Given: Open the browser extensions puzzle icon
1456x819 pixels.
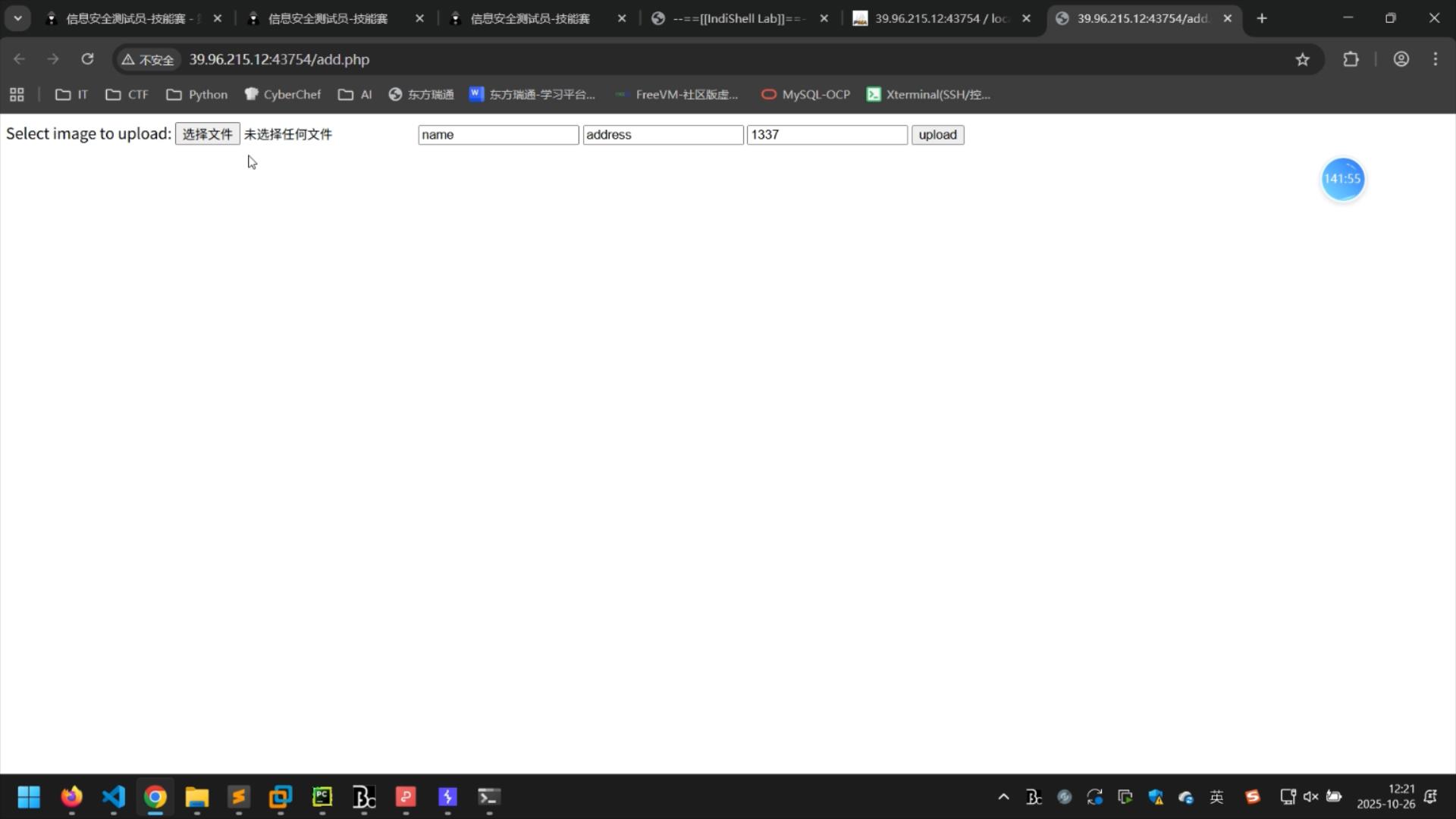Looking at the screenshot, I should (1351, 59).
